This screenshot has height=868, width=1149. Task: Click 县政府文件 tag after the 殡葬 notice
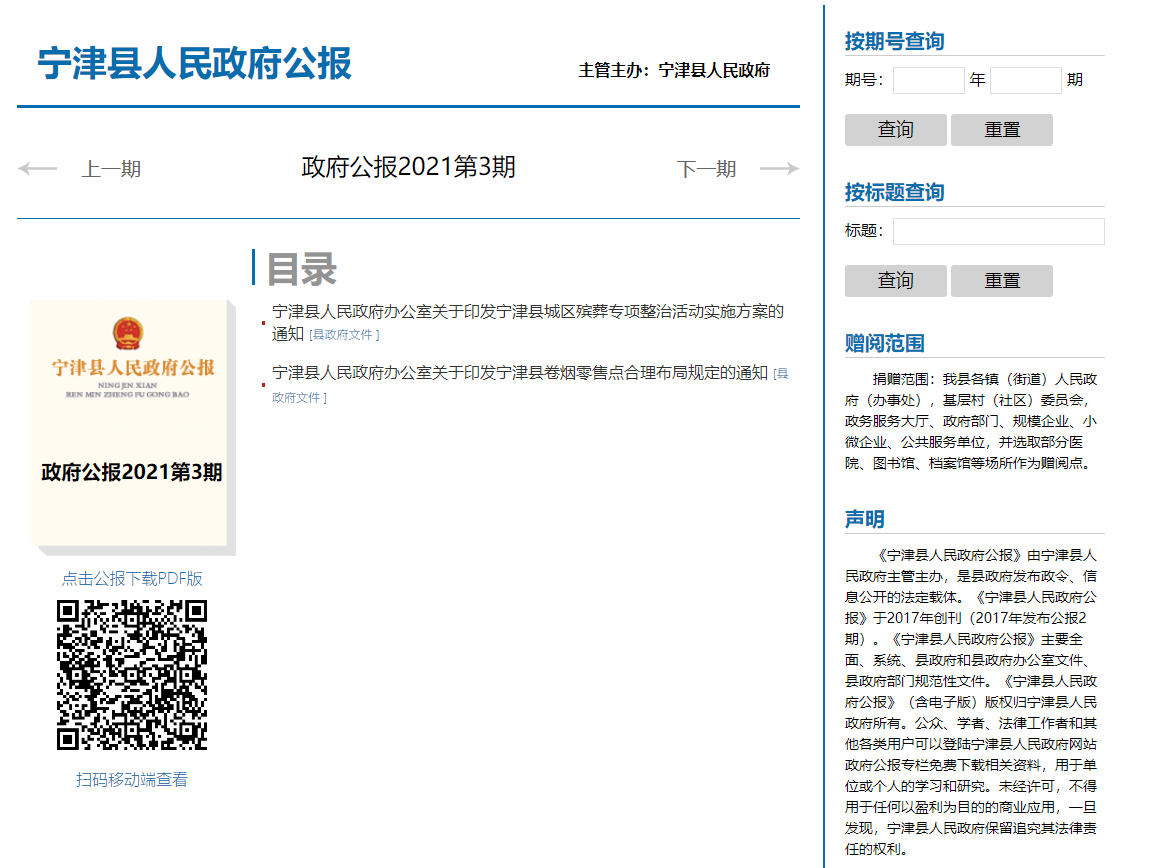(x=344, y=335)
